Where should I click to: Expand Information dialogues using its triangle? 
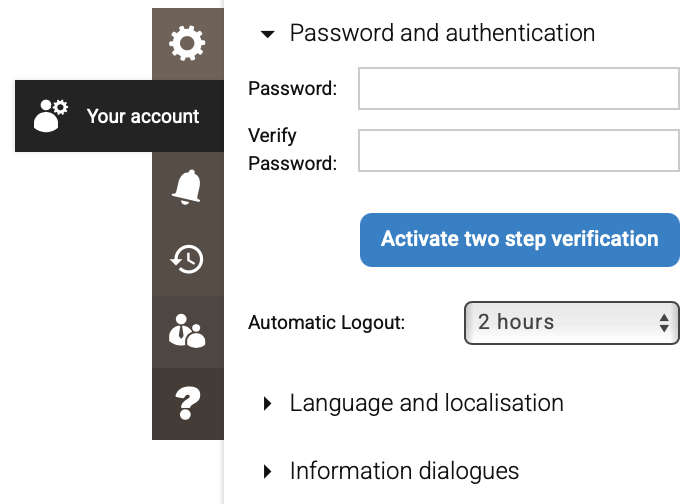tap(267, 471)
